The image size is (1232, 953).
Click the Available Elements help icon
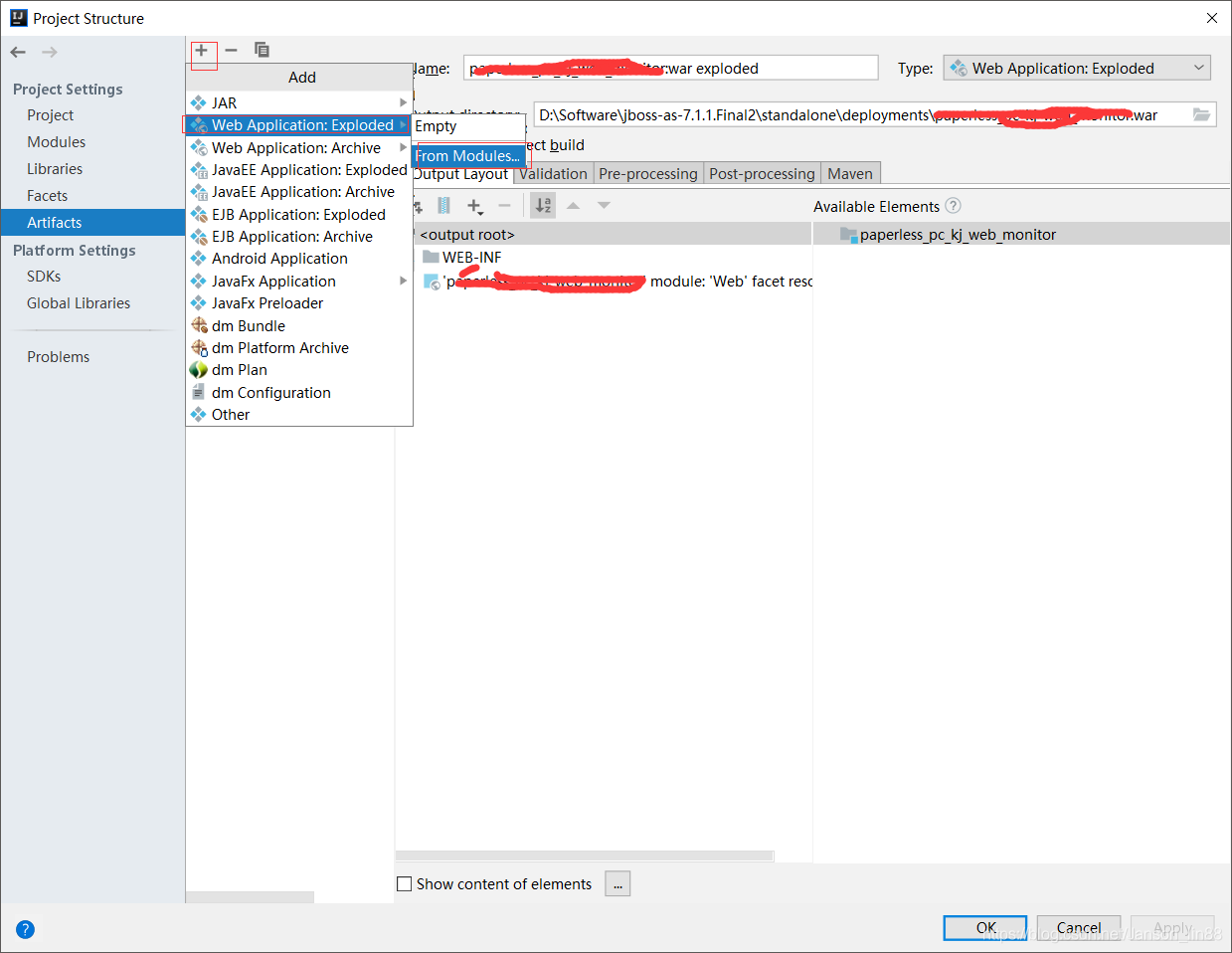click(x=953, y=206)
